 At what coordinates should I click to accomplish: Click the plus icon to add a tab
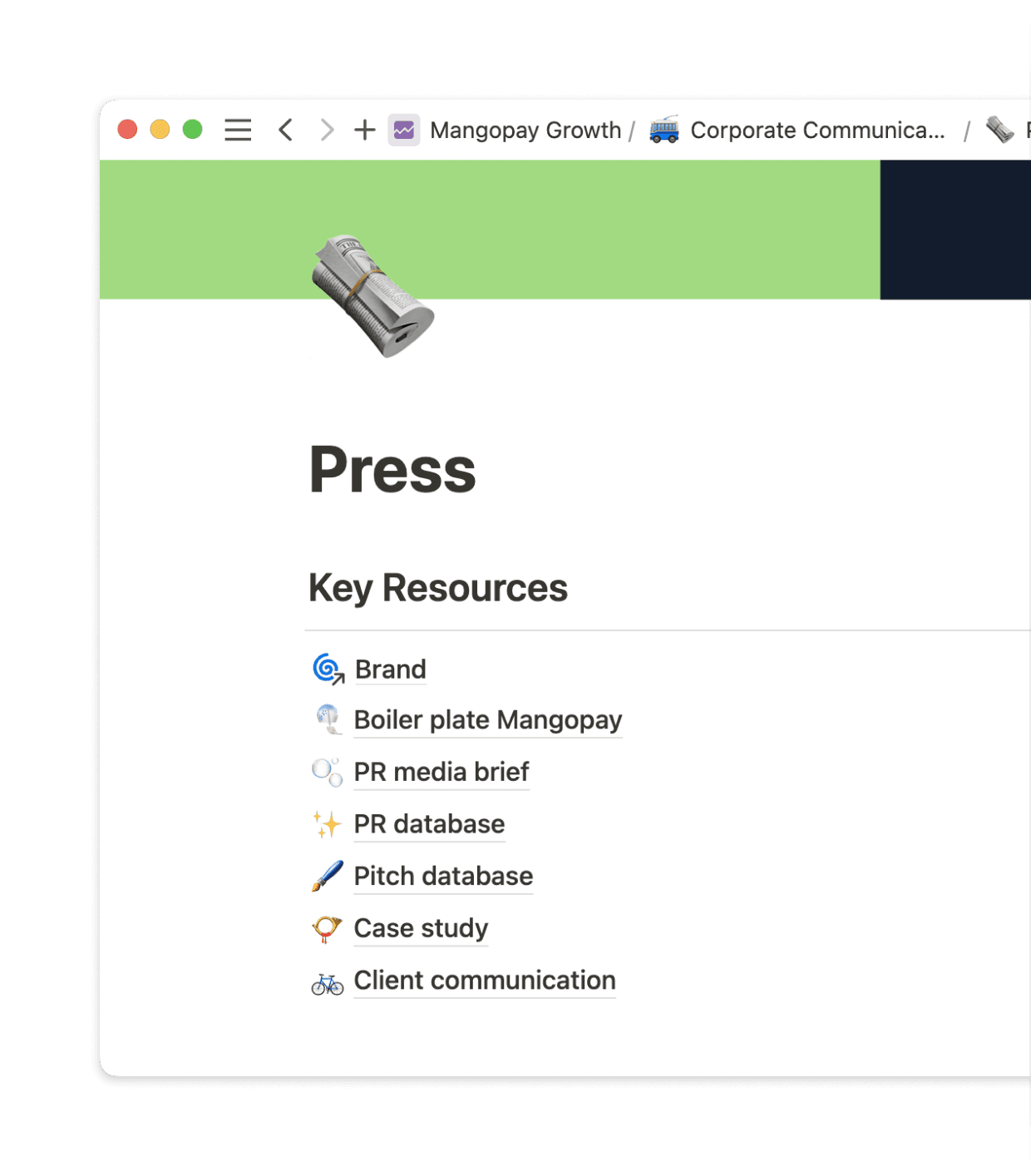point(363,130)
